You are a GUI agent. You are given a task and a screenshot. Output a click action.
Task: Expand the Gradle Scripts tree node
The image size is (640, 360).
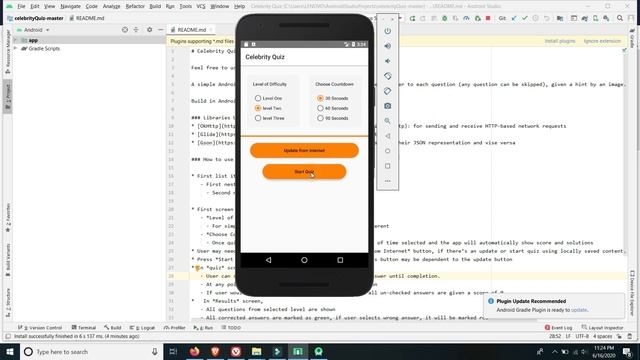pyautogui.click(x=16, y=48)
